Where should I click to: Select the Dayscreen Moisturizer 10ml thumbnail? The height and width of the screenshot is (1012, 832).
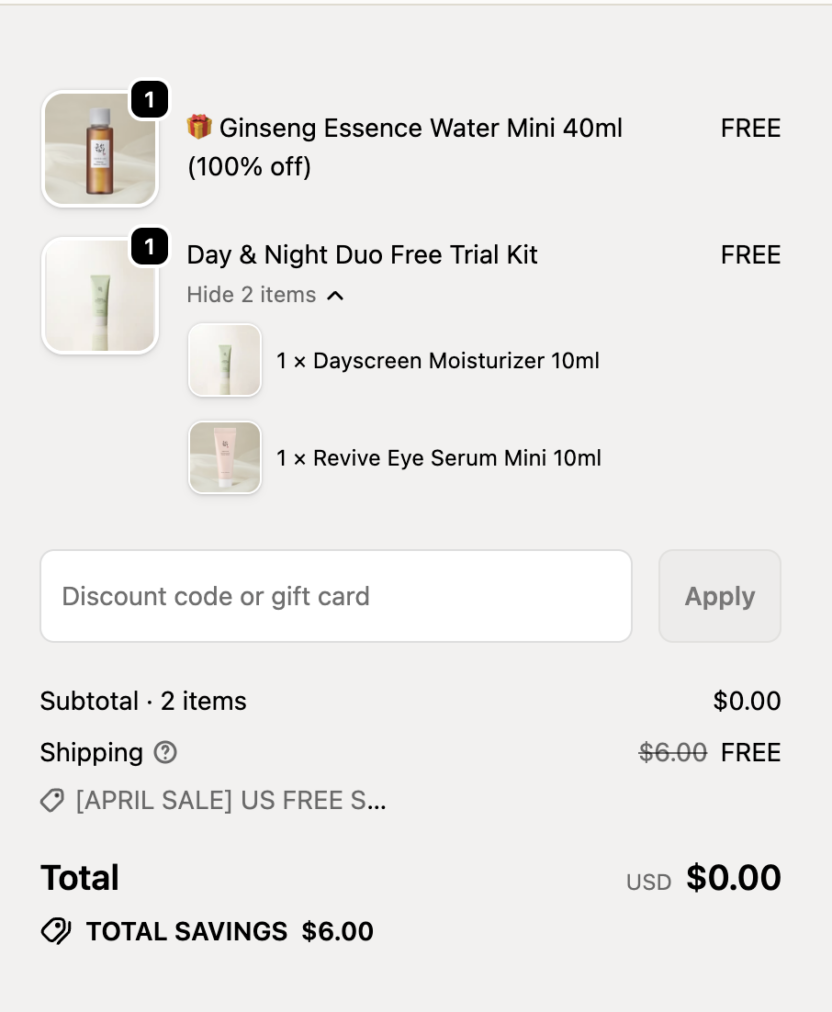[225, 360]
